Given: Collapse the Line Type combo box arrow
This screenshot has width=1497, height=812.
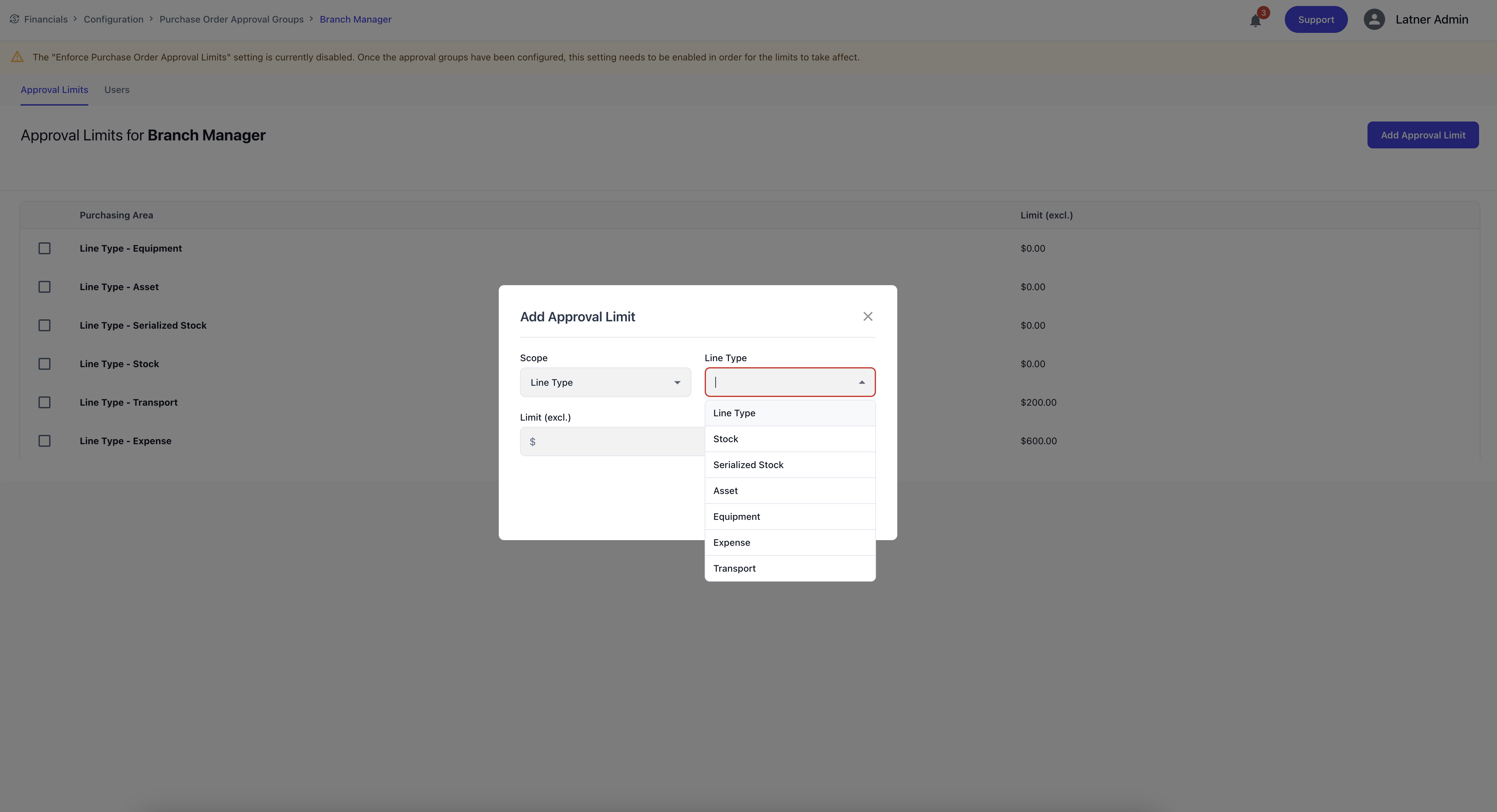Looking at the screenshot, I should click(862, 382).
